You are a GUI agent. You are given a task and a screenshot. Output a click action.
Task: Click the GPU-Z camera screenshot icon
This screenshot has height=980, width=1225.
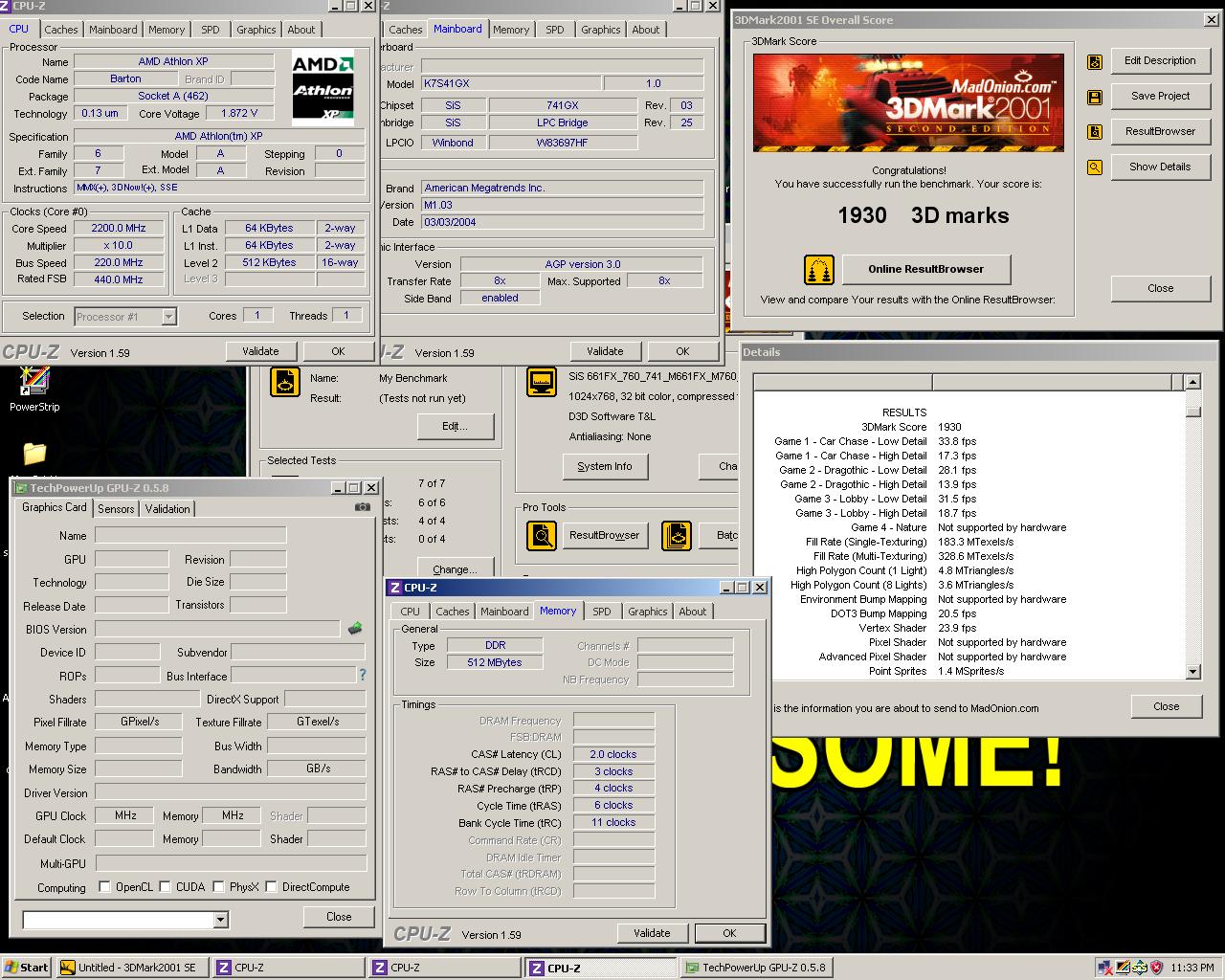click(x=362, y=507)
